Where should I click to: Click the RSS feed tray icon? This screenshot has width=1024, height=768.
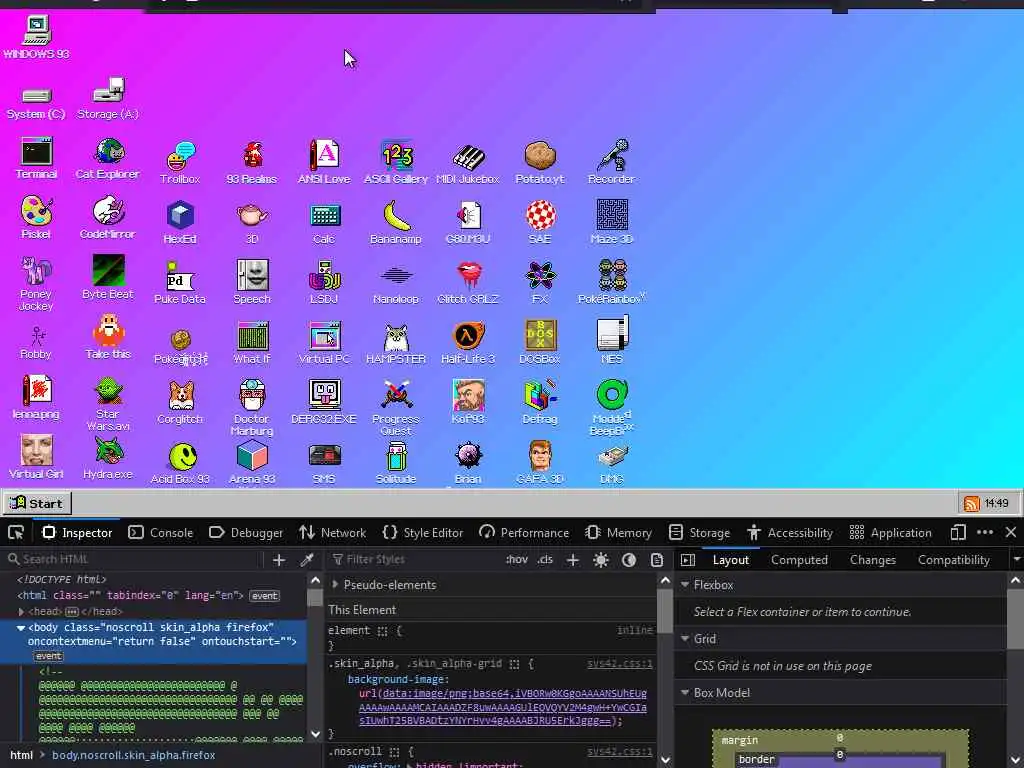972,504
